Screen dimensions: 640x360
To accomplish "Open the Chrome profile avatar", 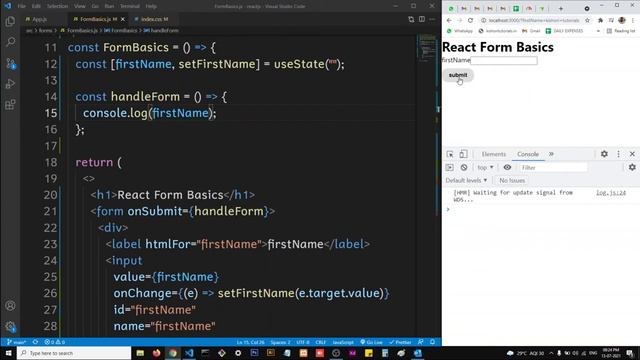I will pyautogui.click(x=622, y=20).
